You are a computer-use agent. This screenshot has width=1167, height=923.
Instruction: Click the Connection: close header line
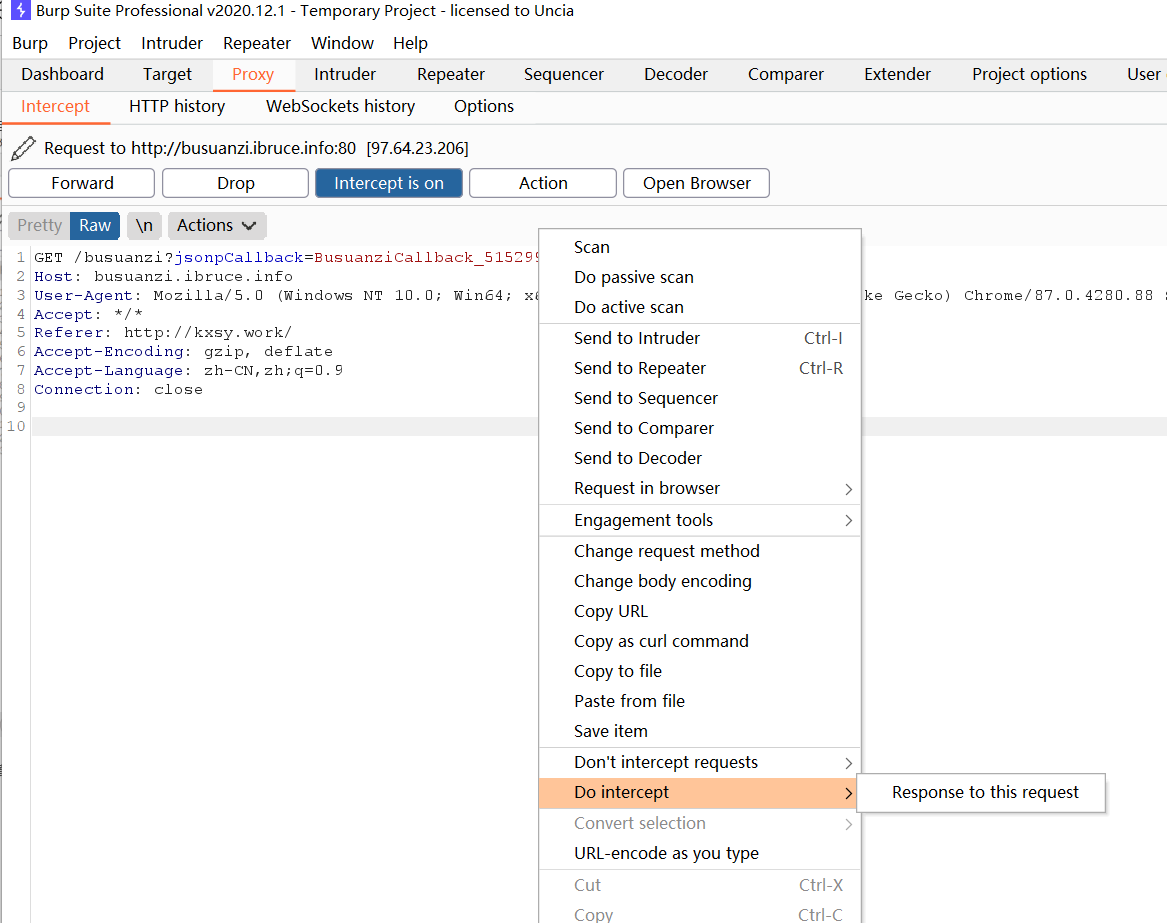118,389
